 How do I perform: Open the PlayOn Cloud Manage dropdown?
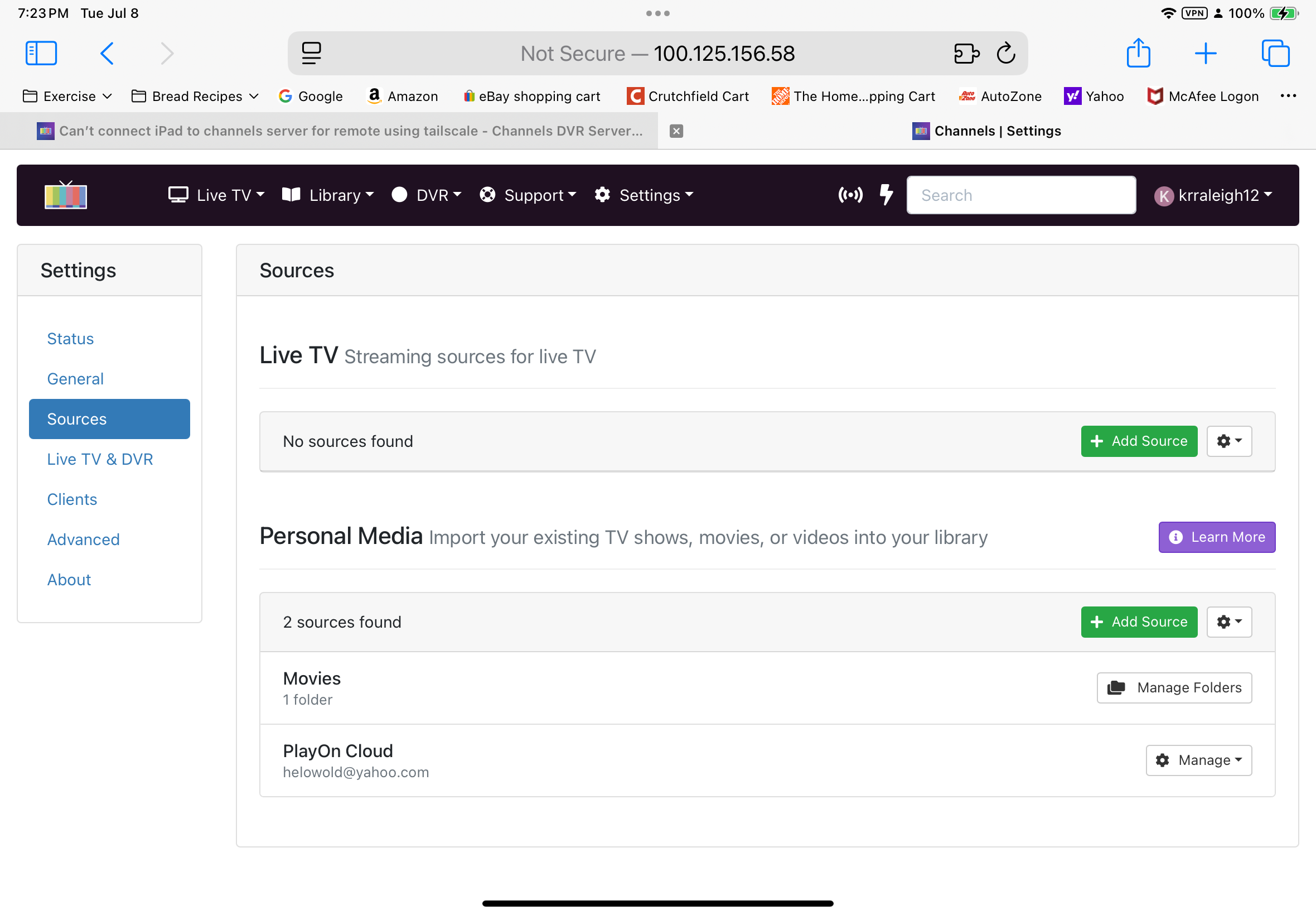[1198, 760]
